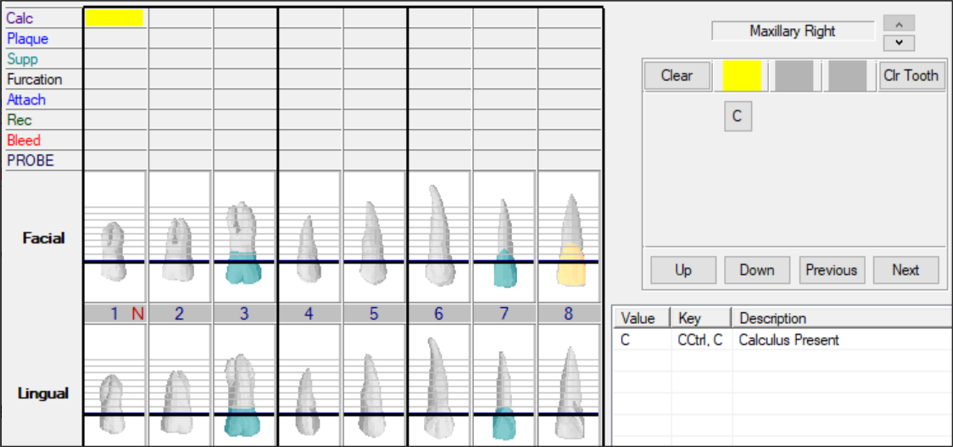Click the Clear button

677,75
